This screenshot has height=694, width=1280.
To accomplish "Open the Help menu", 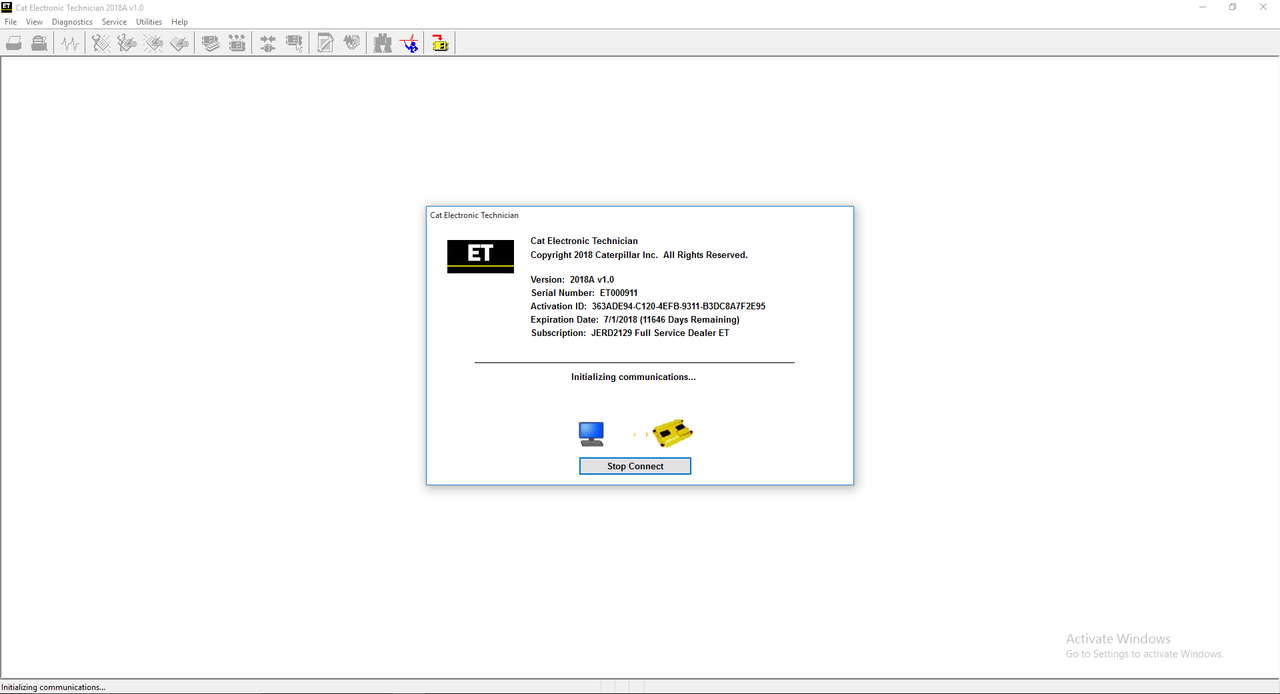I will (x=179, y=21).
